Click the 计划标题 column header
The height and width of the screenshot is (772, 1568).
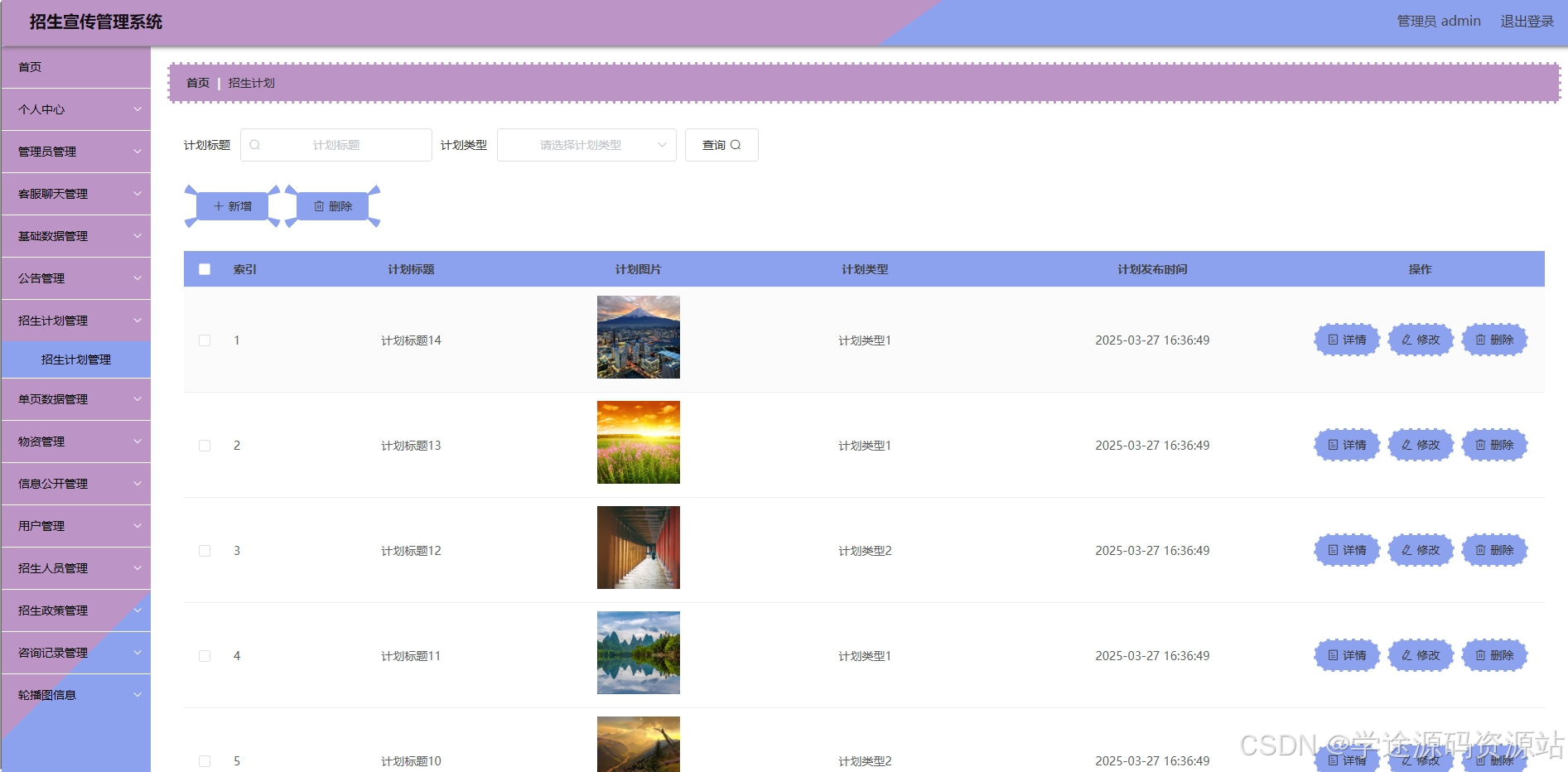[x=412, y=269]
